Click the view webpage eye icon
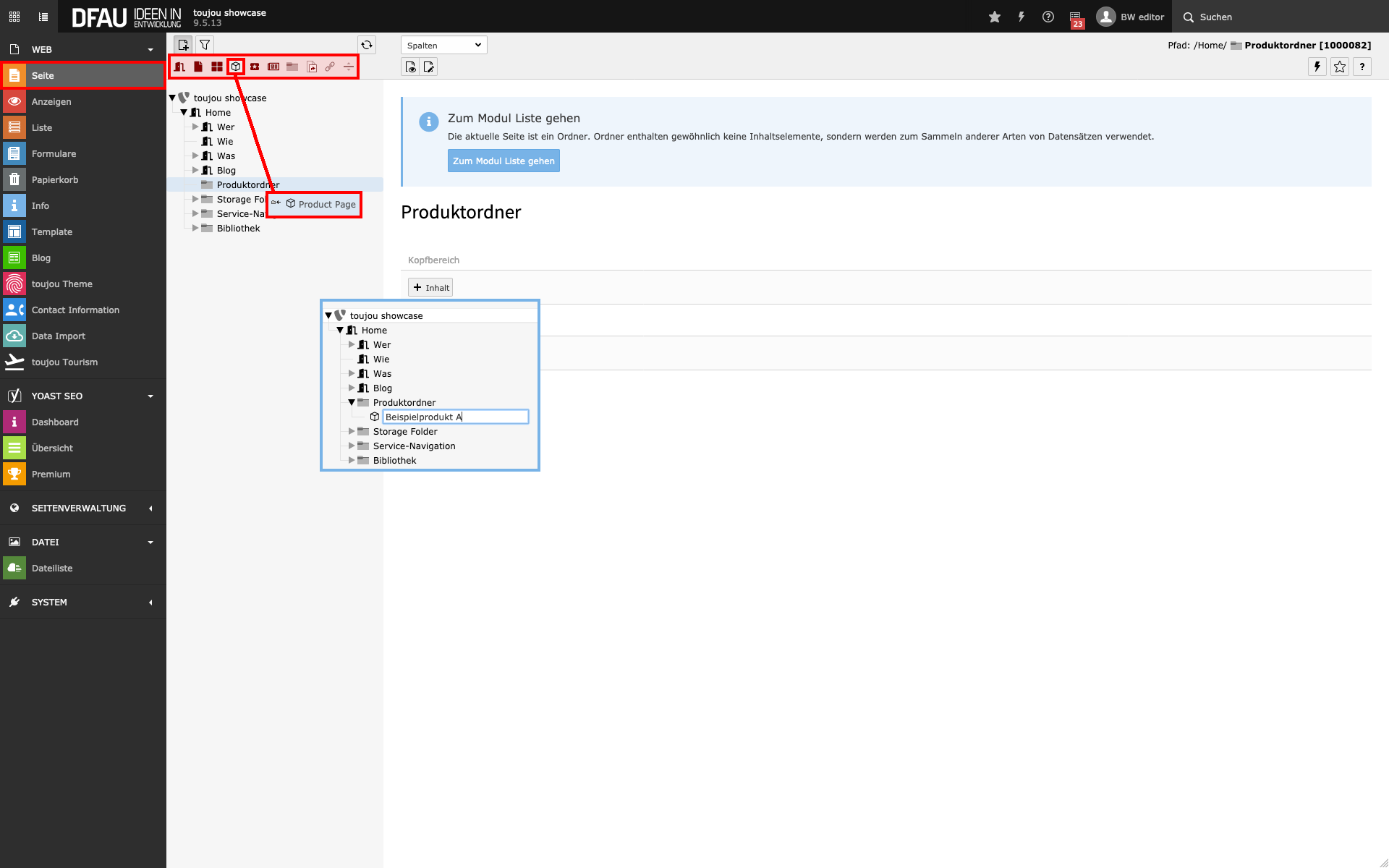The image size is (1389, 868). pos(410,67)
